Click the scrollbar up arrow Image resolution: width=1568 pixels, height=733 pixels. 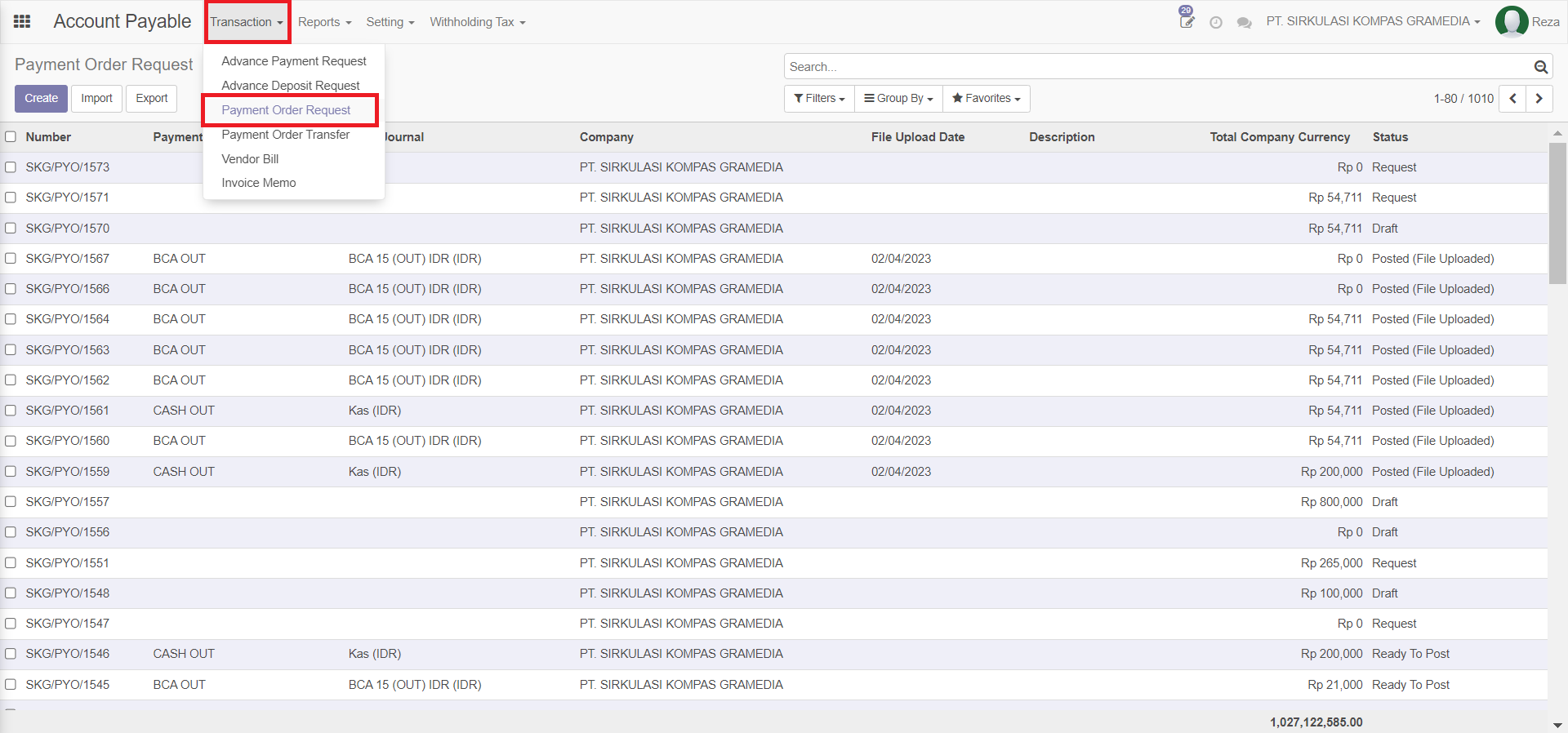click(1557, 132)
